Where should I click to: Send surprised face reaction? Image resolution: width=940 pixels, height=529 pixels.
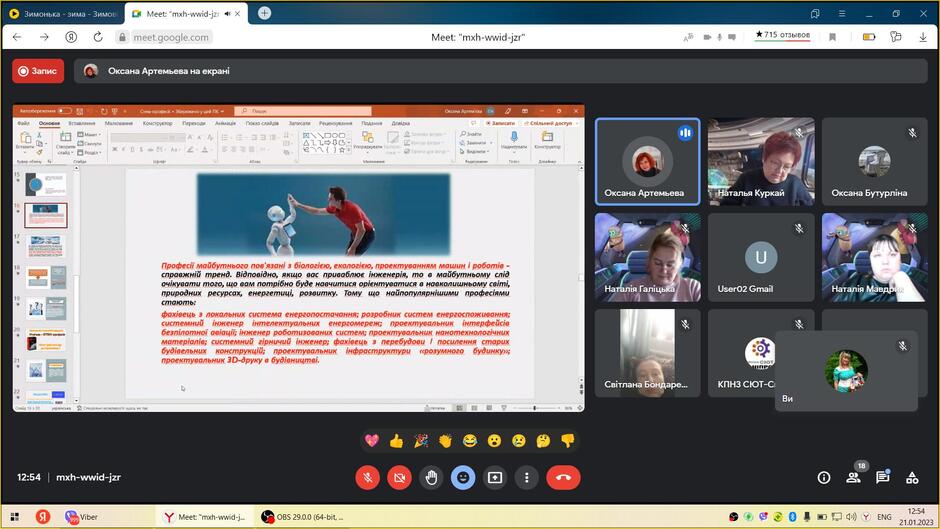[494, 441]
